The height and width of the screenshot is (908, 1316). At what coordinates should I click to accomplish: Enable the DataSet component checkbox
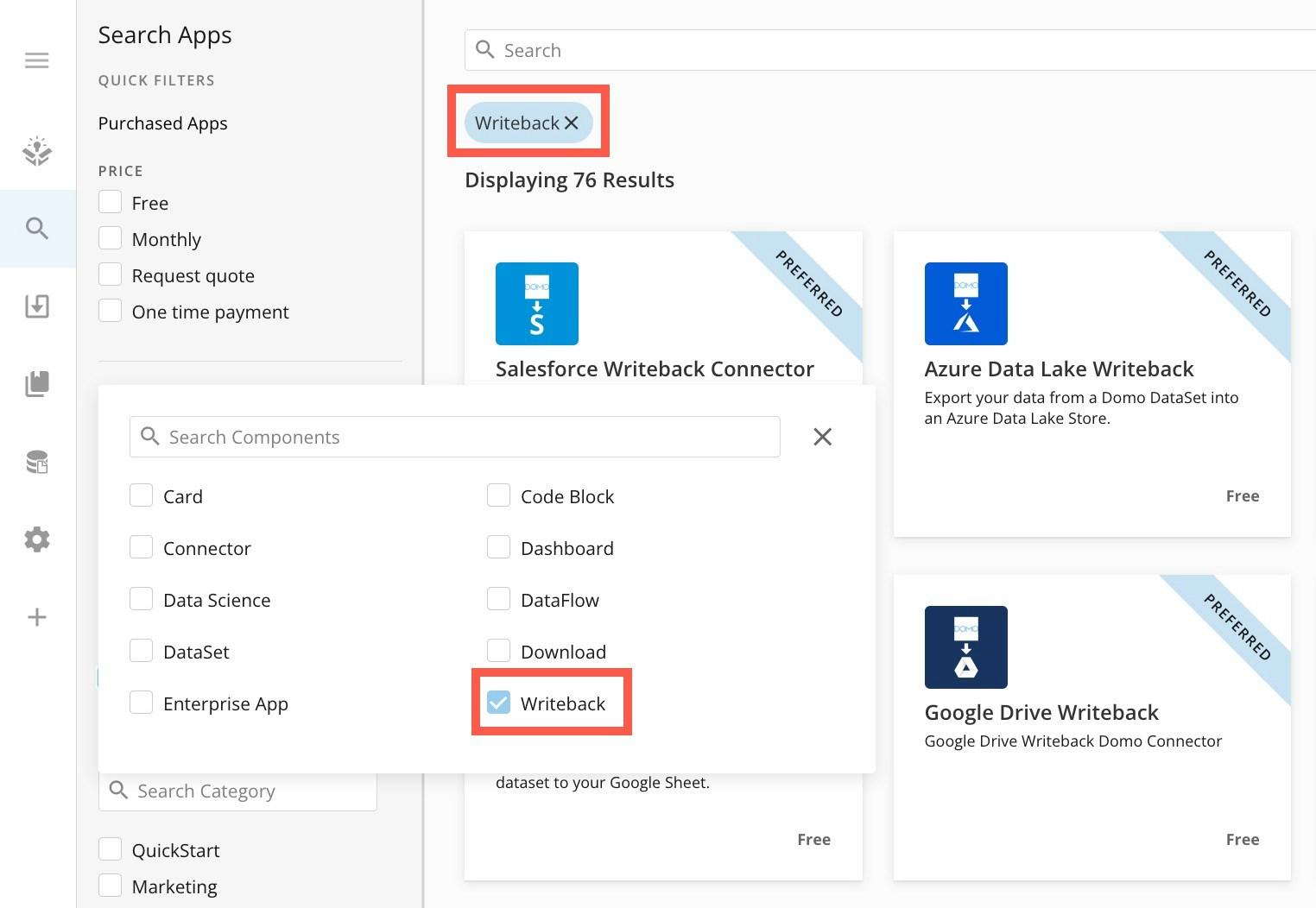point(141,651)
